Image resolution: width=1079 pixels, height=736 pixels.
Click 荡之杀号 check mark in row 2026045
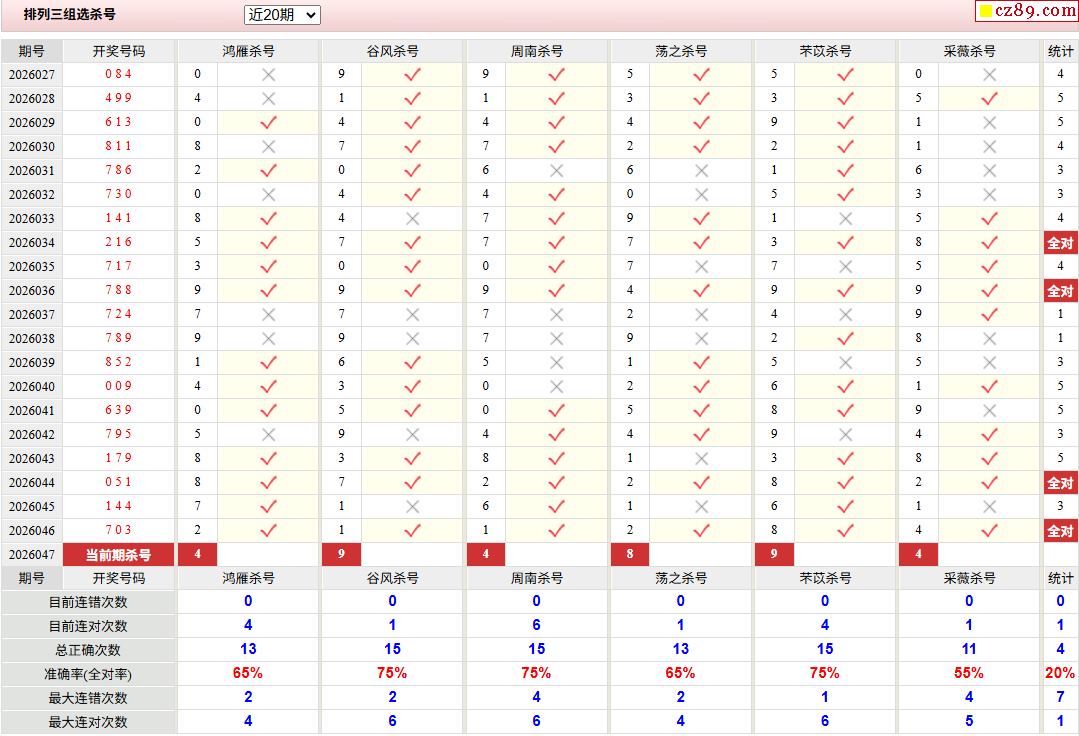coord(701,507)
